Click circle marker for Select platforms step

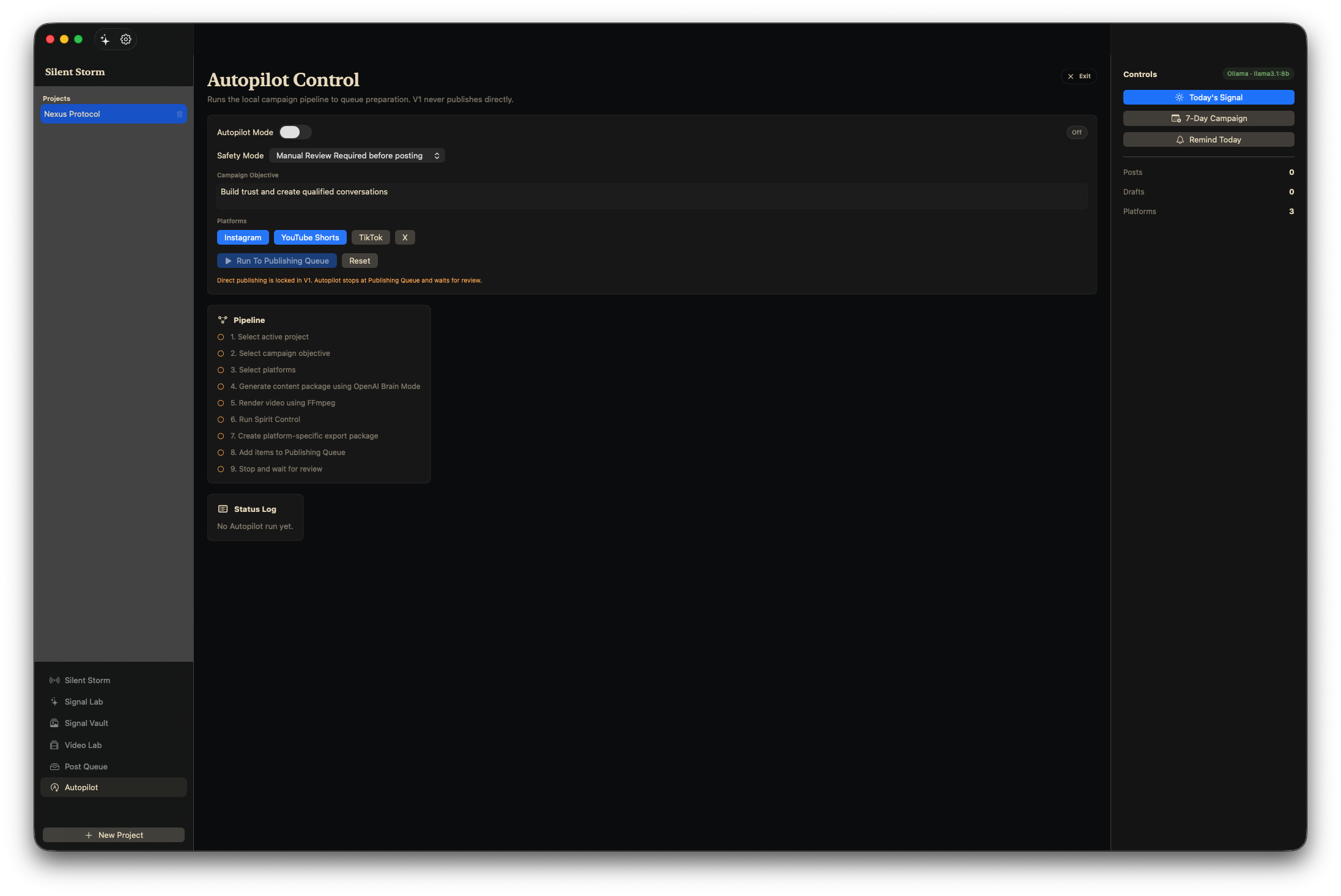221,370
